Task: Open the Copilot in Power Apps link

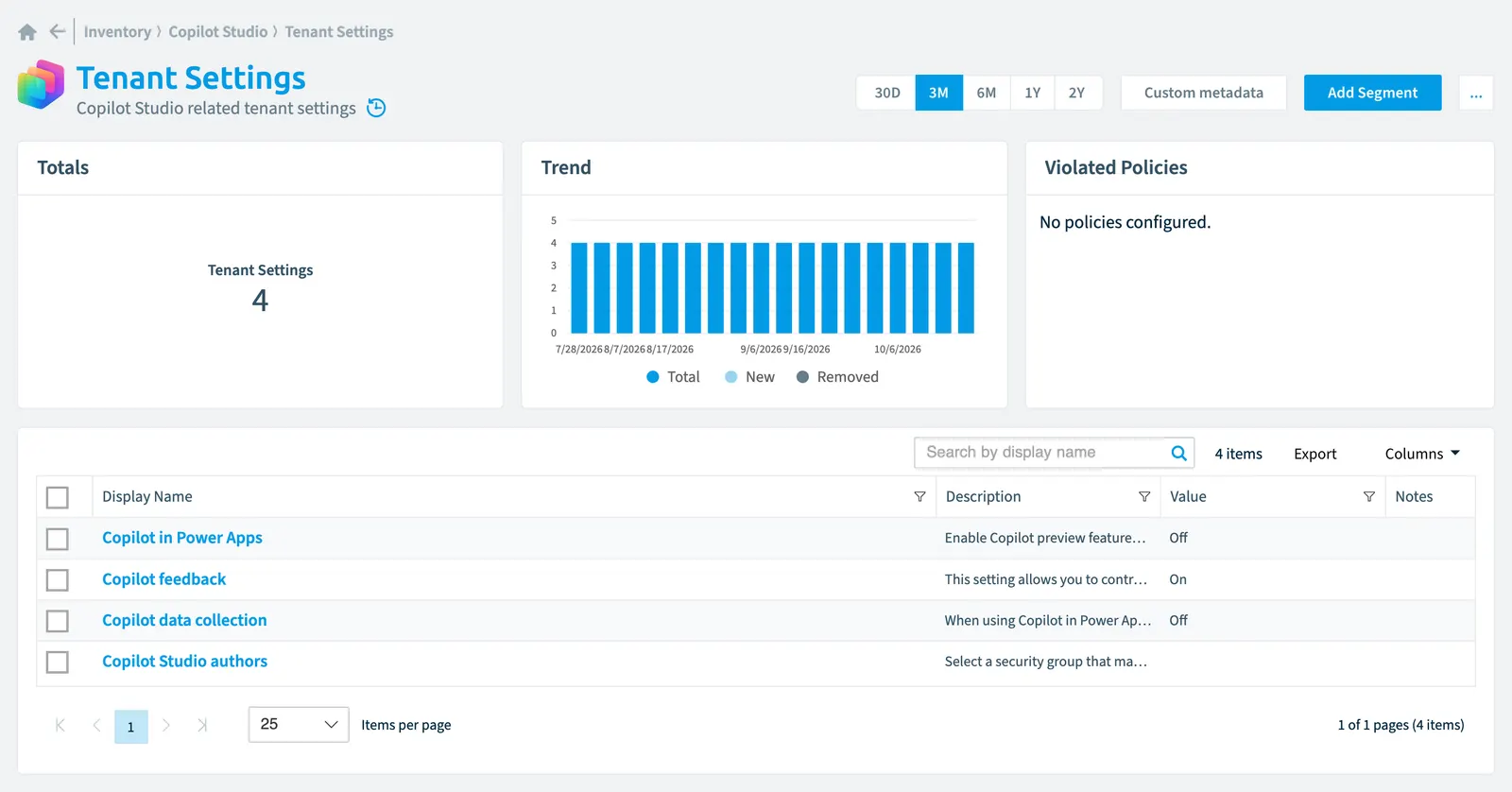Action: [182, 538]
